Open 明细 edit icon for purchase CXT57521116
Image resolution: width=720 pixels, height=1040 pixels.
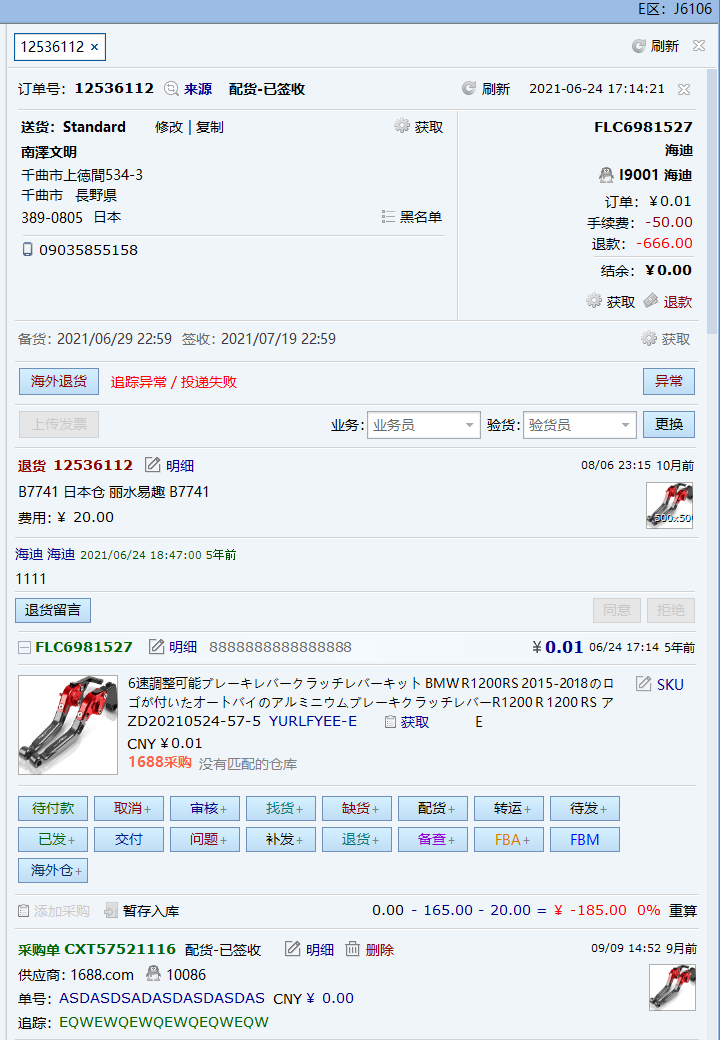(x=292, y=949)
